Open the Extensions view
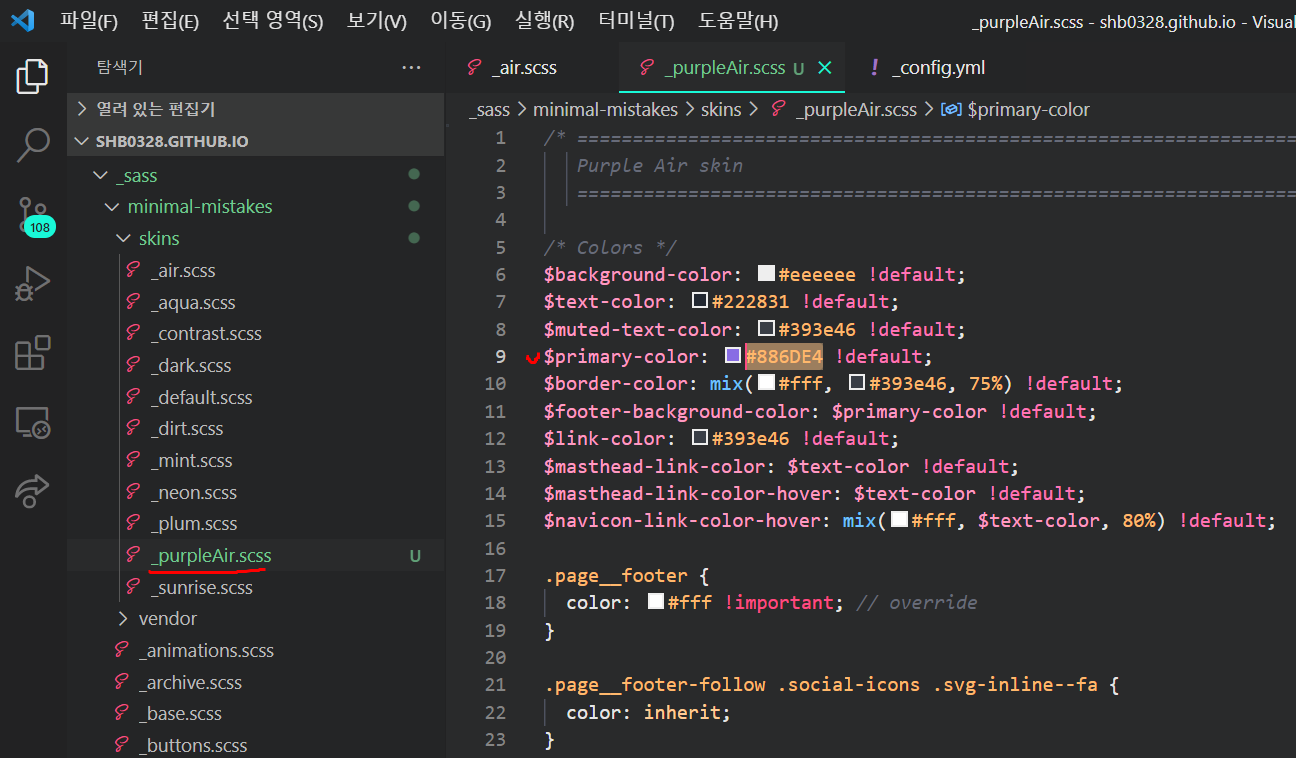Viewport: 1296px width, 758px height. (33, 353)
